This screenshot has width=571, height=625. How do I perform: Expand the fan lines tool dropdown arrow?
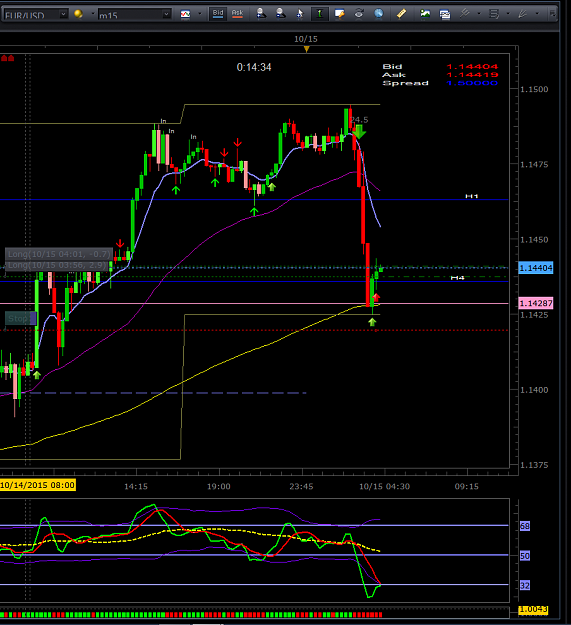537,14
